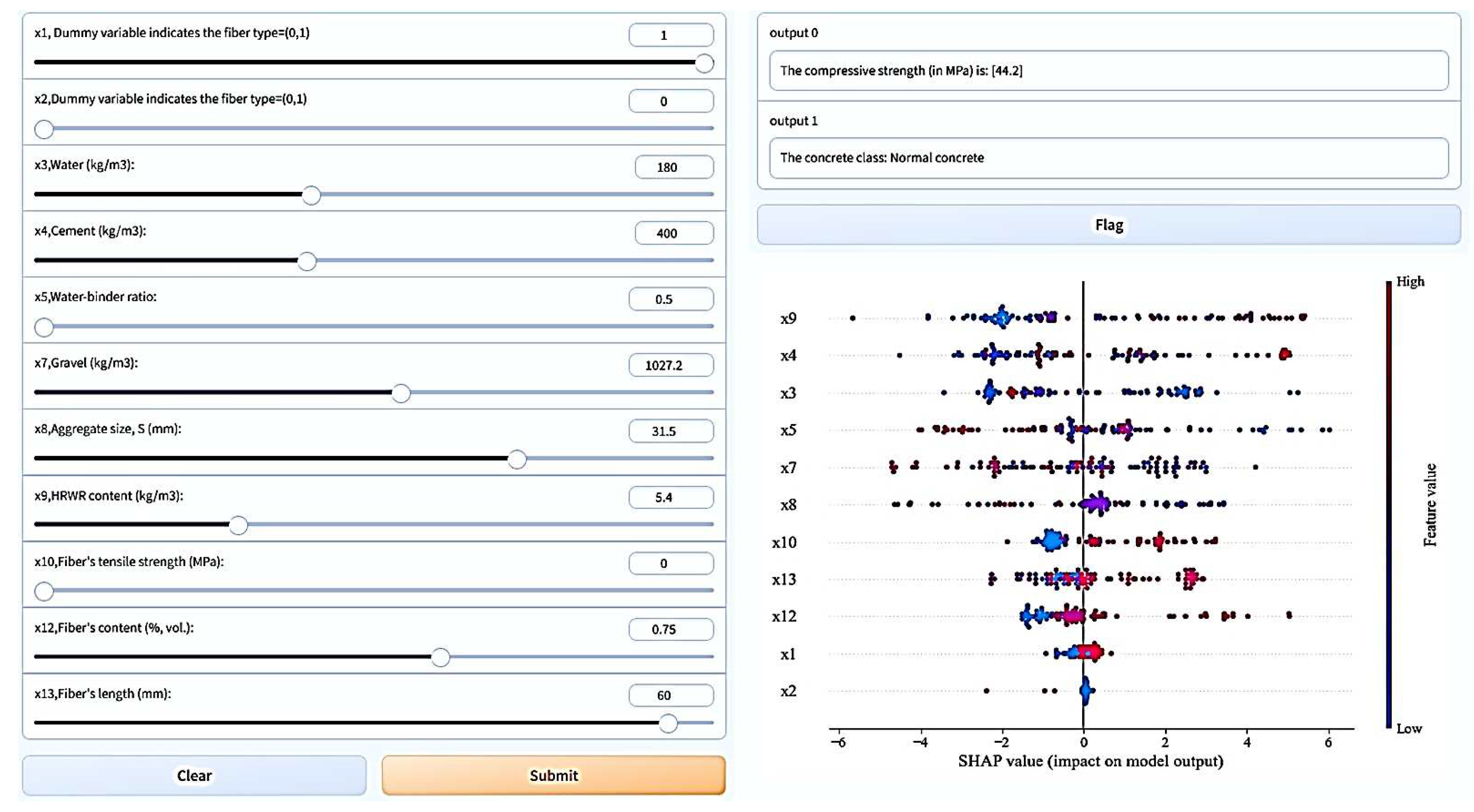
Task: Click the x13 Fiber's length slider handle
Action: tap(668, 723)
